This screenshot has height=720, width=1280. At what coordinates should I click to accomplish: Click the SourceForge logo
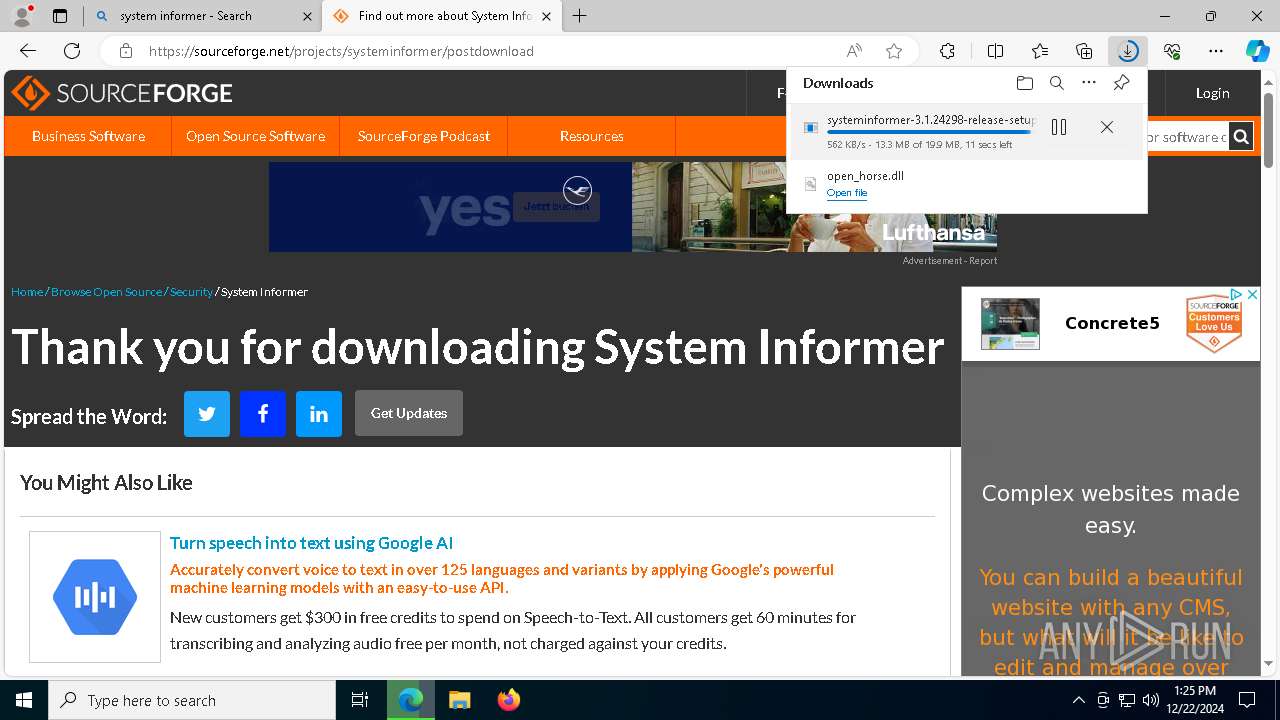pos(122,93)
